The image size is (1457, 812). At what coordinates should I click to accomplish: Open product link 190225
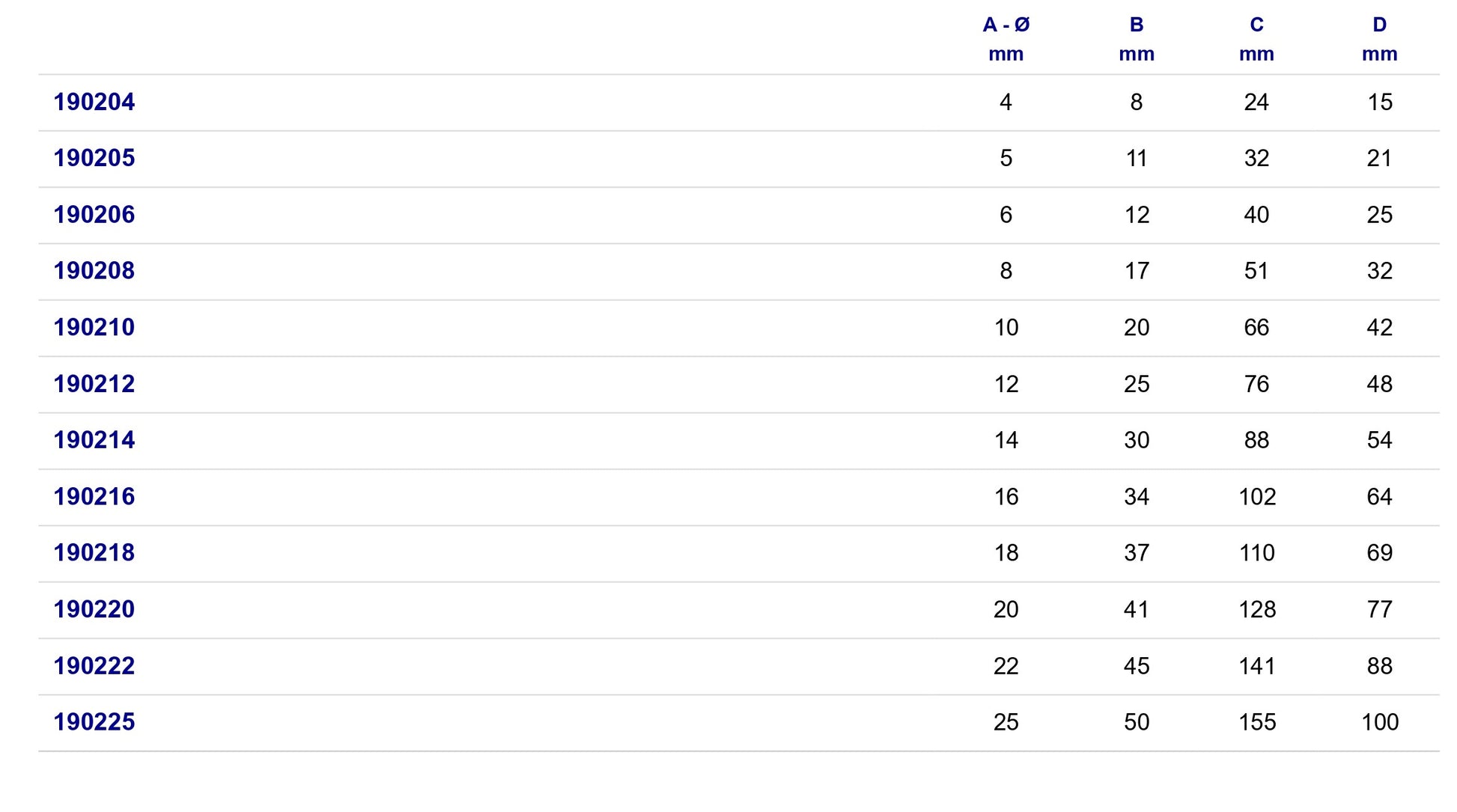click(94, 722)
